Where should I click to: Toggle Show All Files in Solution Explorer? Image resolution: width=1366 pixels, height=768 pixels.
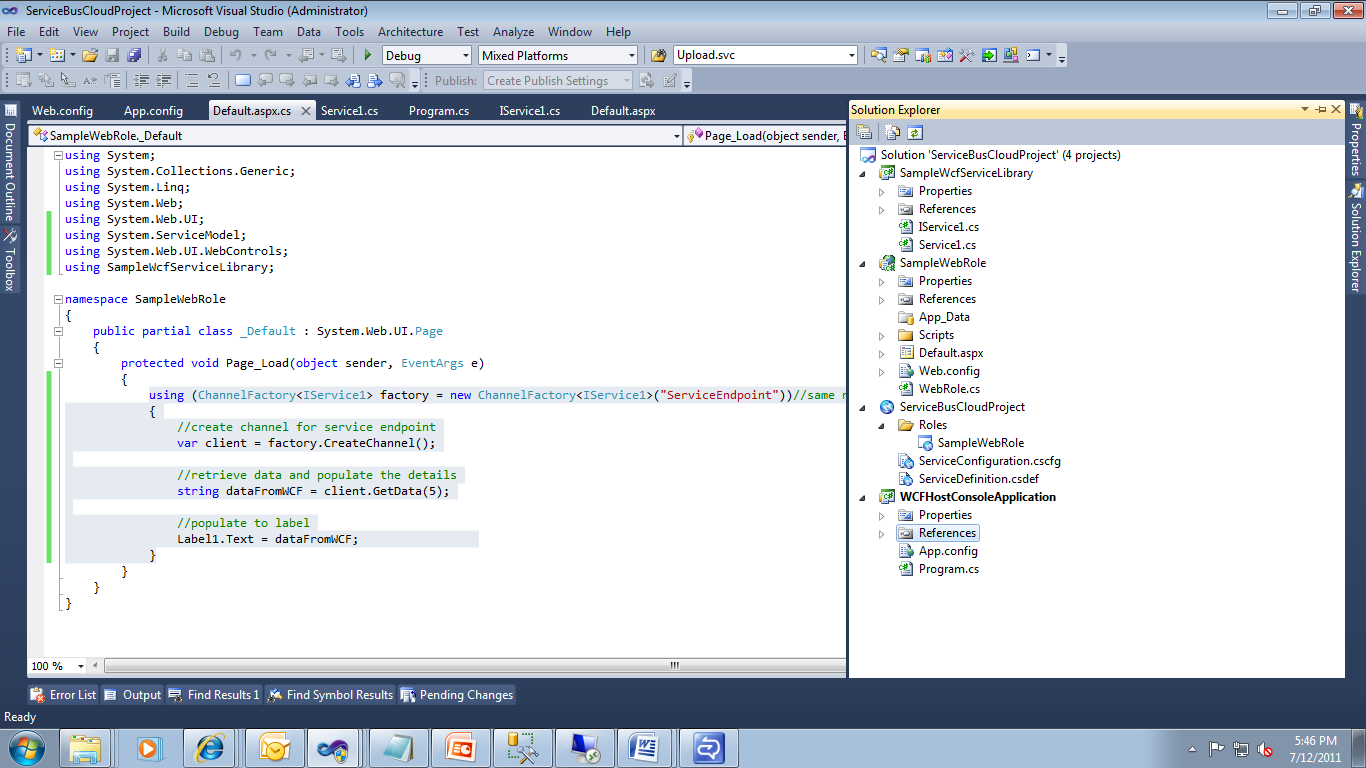click(892, 131)
